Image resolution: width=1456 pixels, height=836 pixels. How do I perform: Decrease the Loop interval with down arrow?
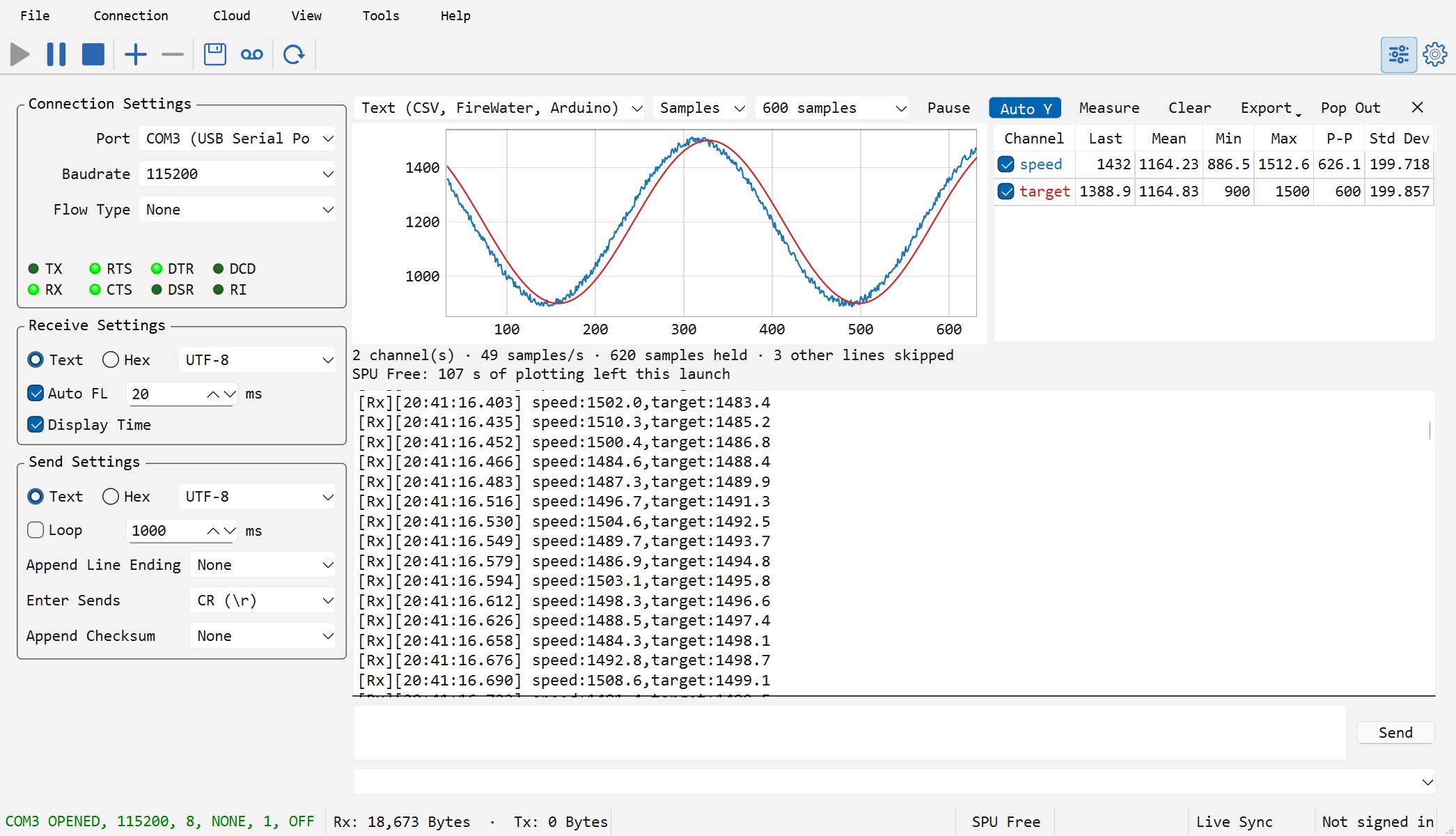point(230,531)
